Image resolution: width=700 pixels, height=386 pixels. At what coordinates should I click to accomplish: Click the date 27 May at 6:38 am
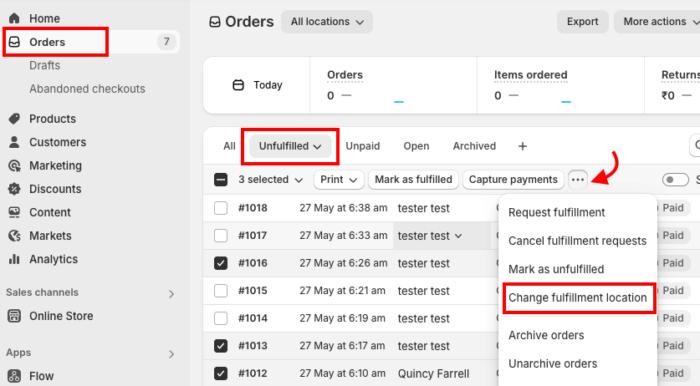[343, 208]
